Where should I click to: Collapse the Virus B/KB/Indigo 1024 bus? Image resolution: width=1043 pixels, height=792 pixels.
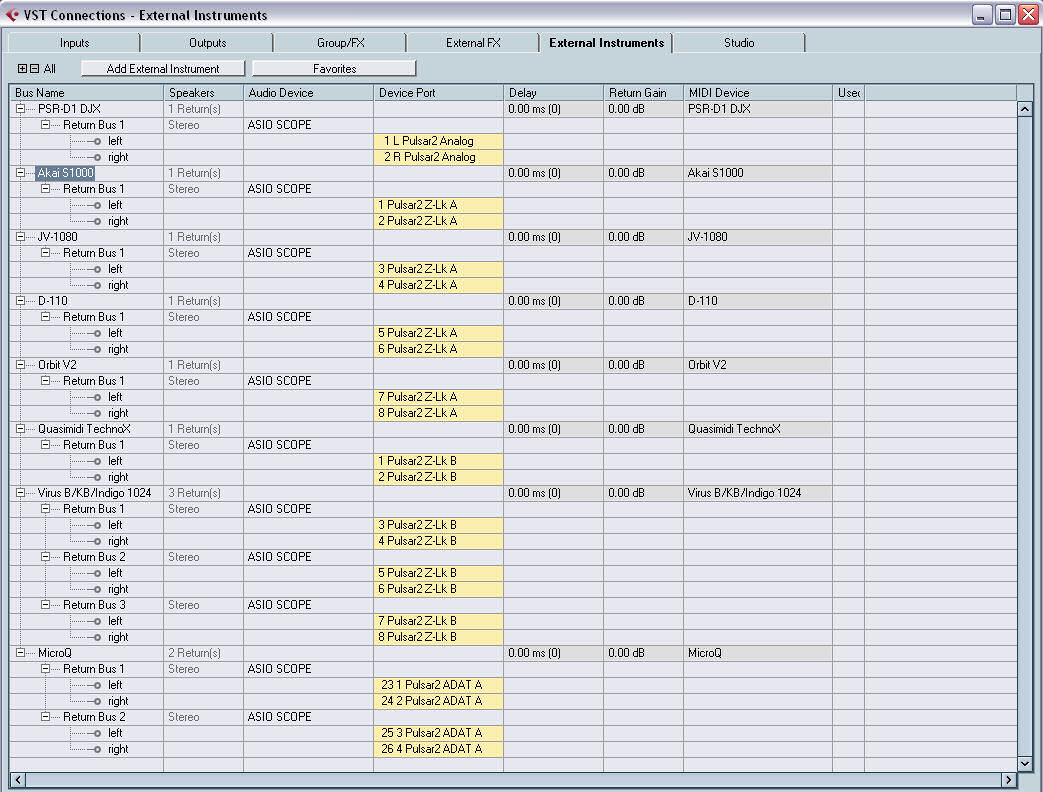point(20,493)
